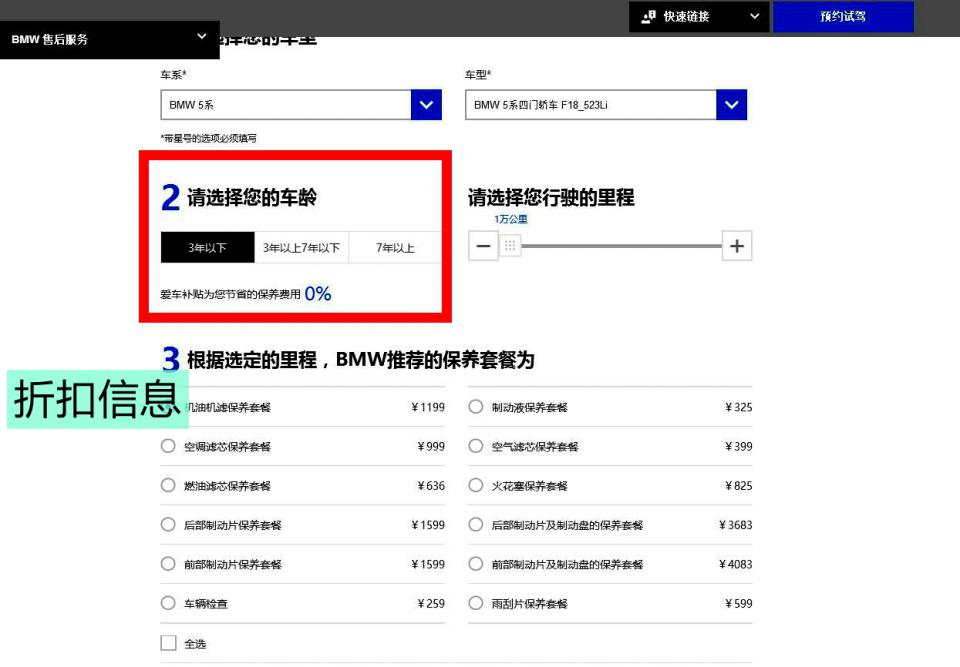The width and height of the screenshot is (960, 667).
Task: Click the 请选择您的车龄 heading
Action: pos(252,197)
